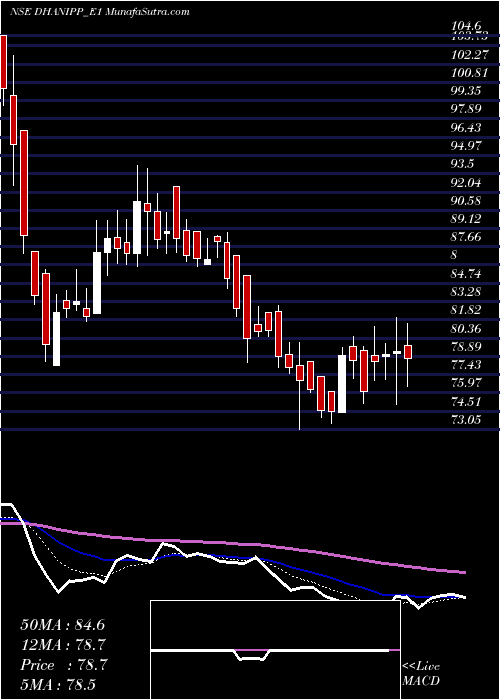Click the 50MA : 84.6 readout
500x700 pixels.
pos(63,625)
